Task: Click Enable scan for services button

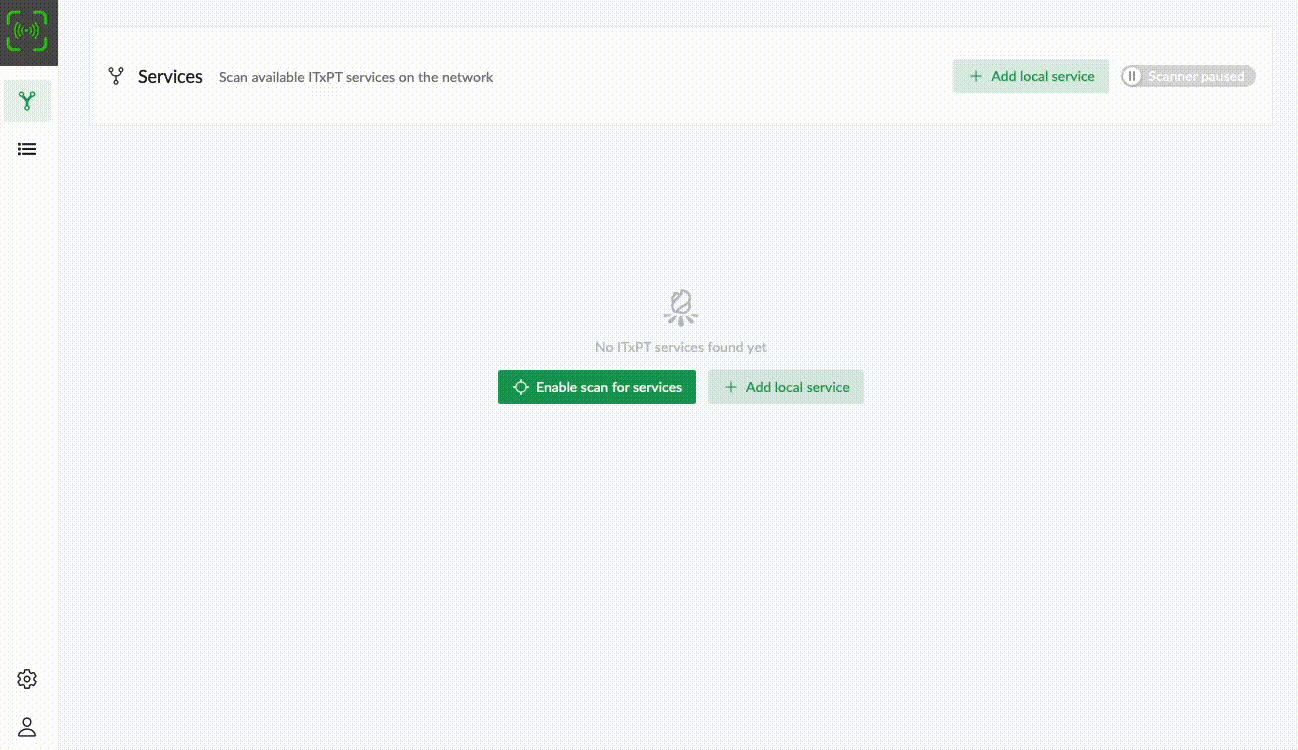Action: [597, 387]
